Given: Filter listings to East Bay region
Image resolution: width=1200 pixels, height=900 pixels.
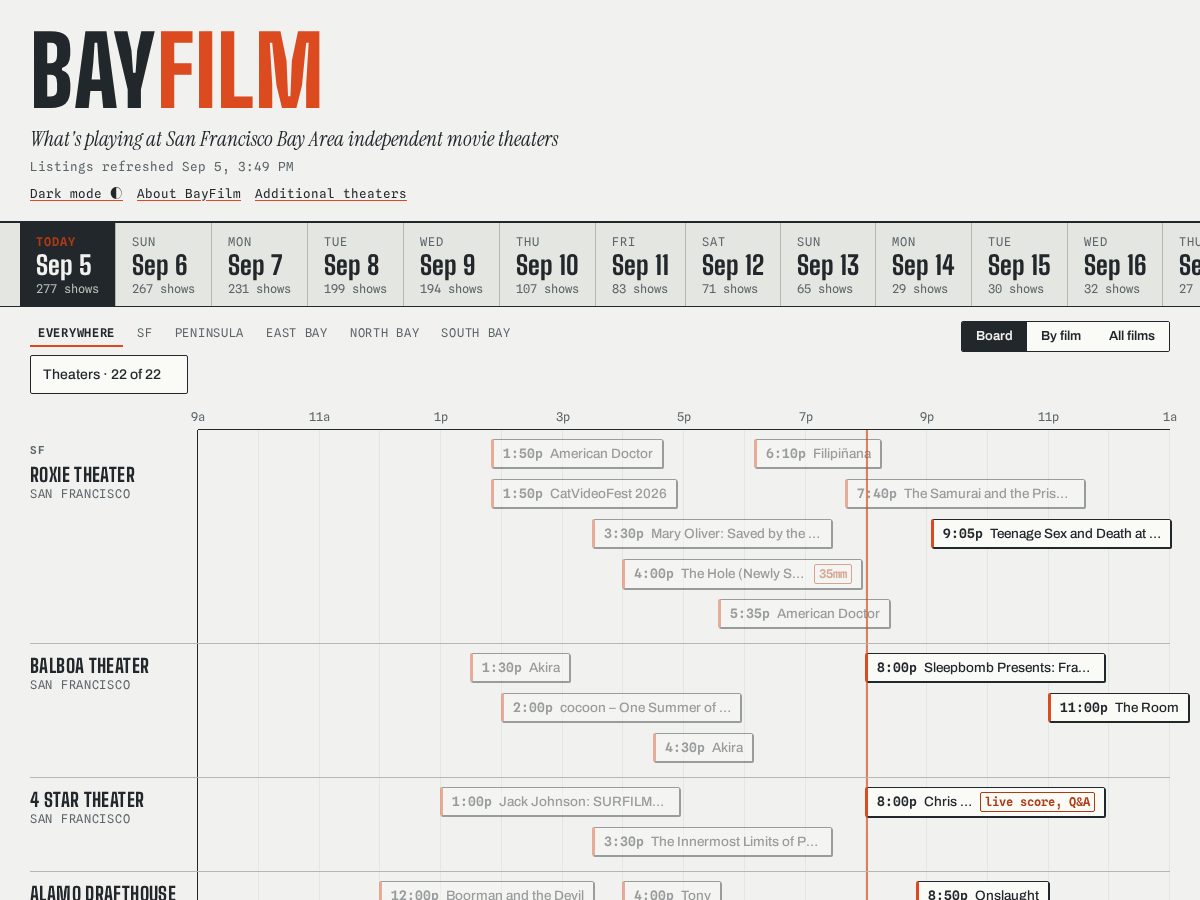Looking at the screenshot, I should (x=297, y=333).
